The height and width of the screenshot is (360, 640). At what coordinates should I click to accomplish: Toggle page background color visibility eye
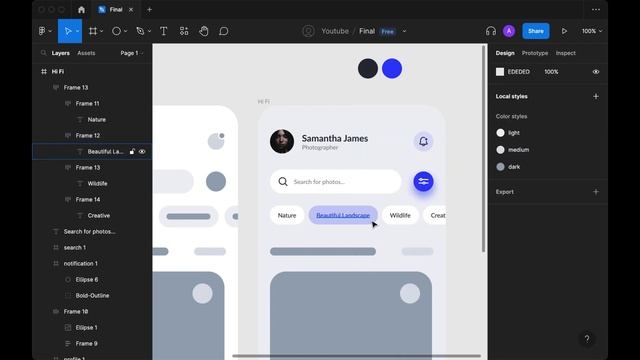596,72
